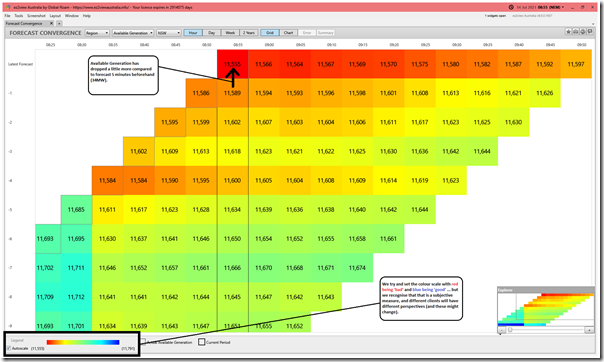Click the help icon in the widget header

click(583, 32)
